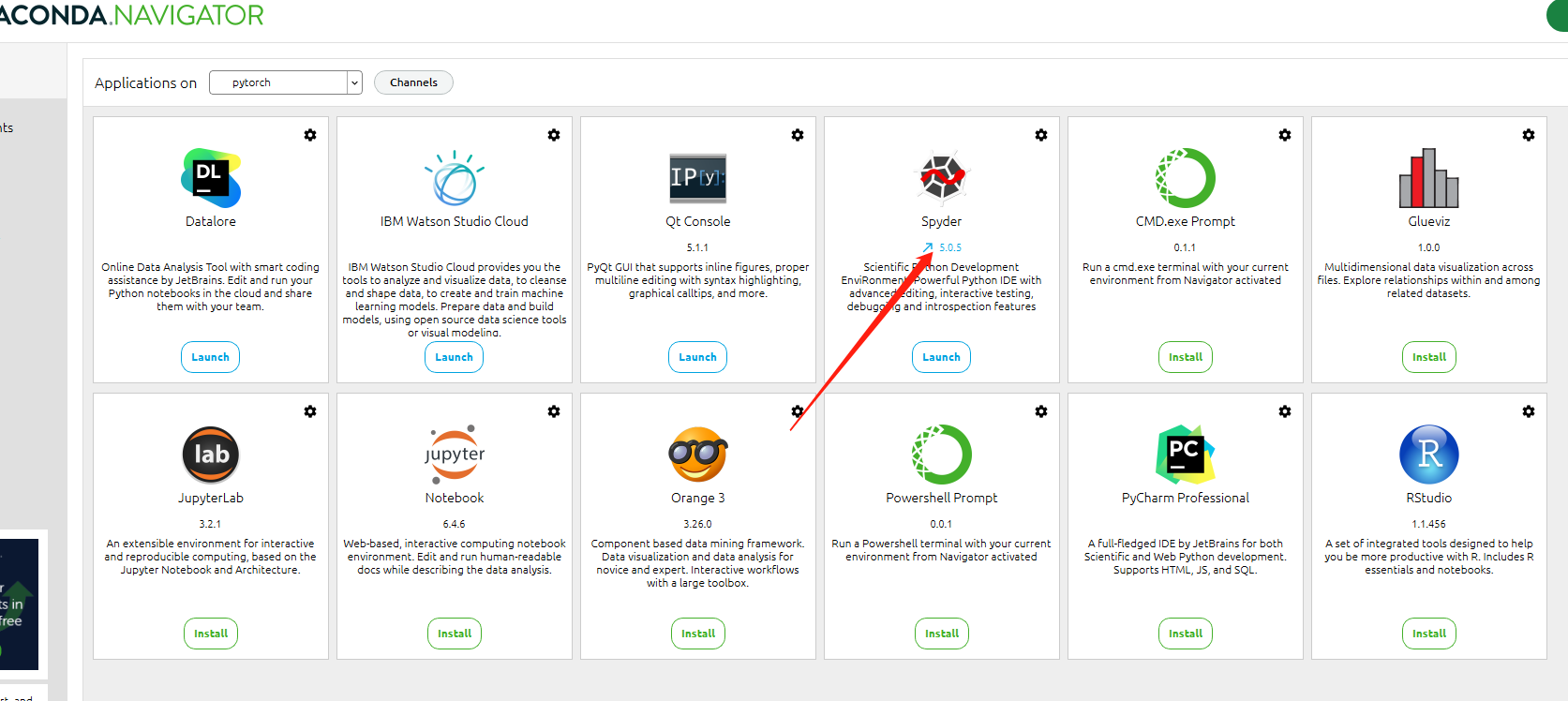Install JupyterLab
This screenshot has height=701, width=1568.
[211, 634]
